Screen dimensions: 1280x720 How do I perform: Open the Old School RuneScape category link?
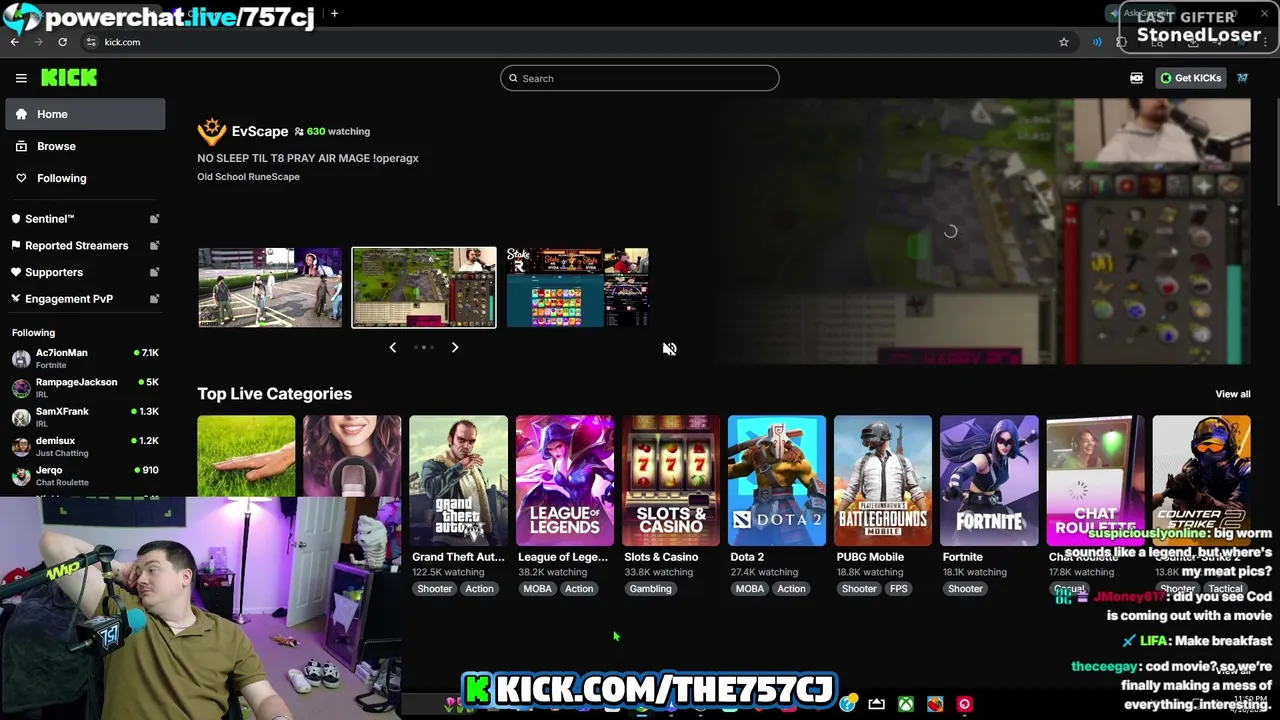pos(248,177)
